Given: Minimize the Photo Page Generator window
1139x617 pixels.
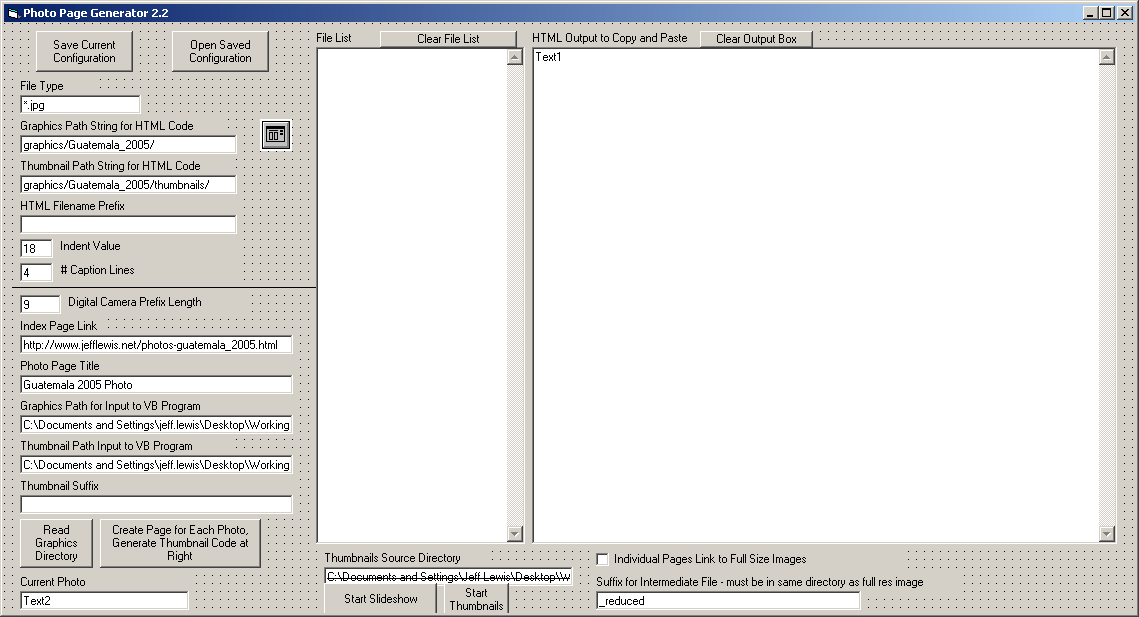Looking at the screenshot, I should [1090, 12].
